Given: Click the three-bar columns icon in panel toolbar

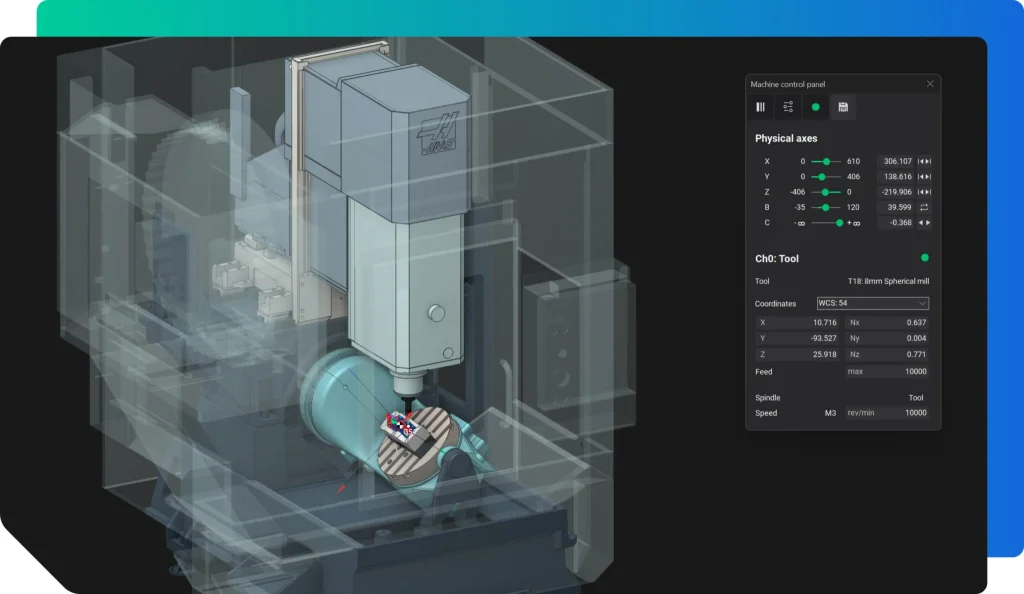Looking at the screenshot, I should click(x=760, y=107).
